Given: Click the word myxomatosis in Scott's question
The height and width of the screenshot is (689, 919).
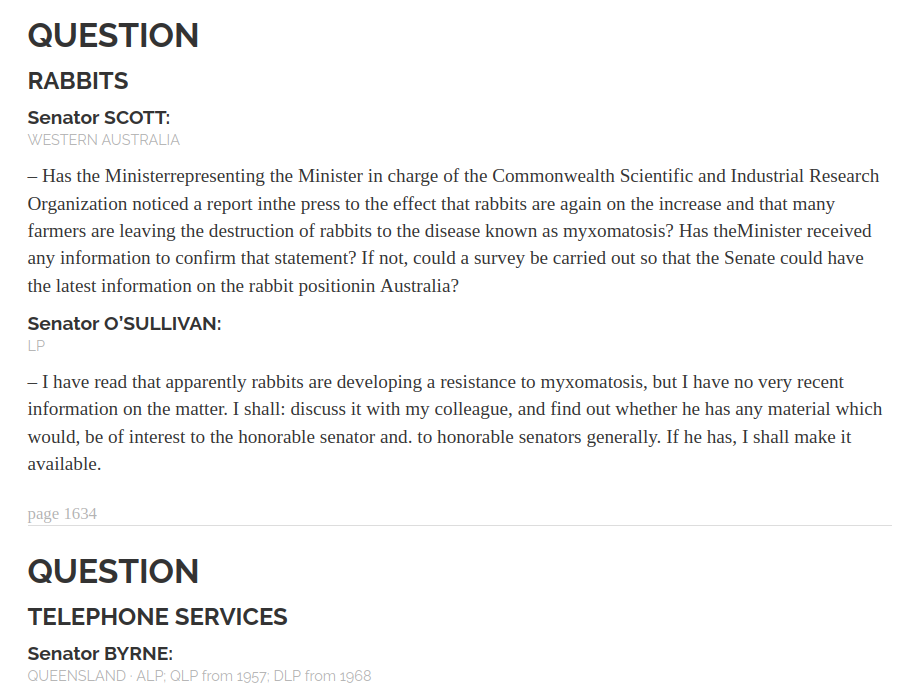Looking at the screenshot, I should tap(613, 231).
